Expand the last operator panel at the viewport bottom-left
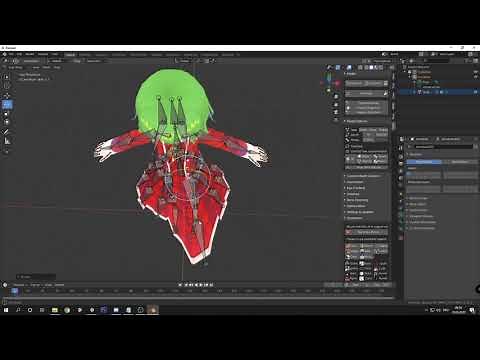The width and height of the screenshot is (480, 360). click(36, 277)
